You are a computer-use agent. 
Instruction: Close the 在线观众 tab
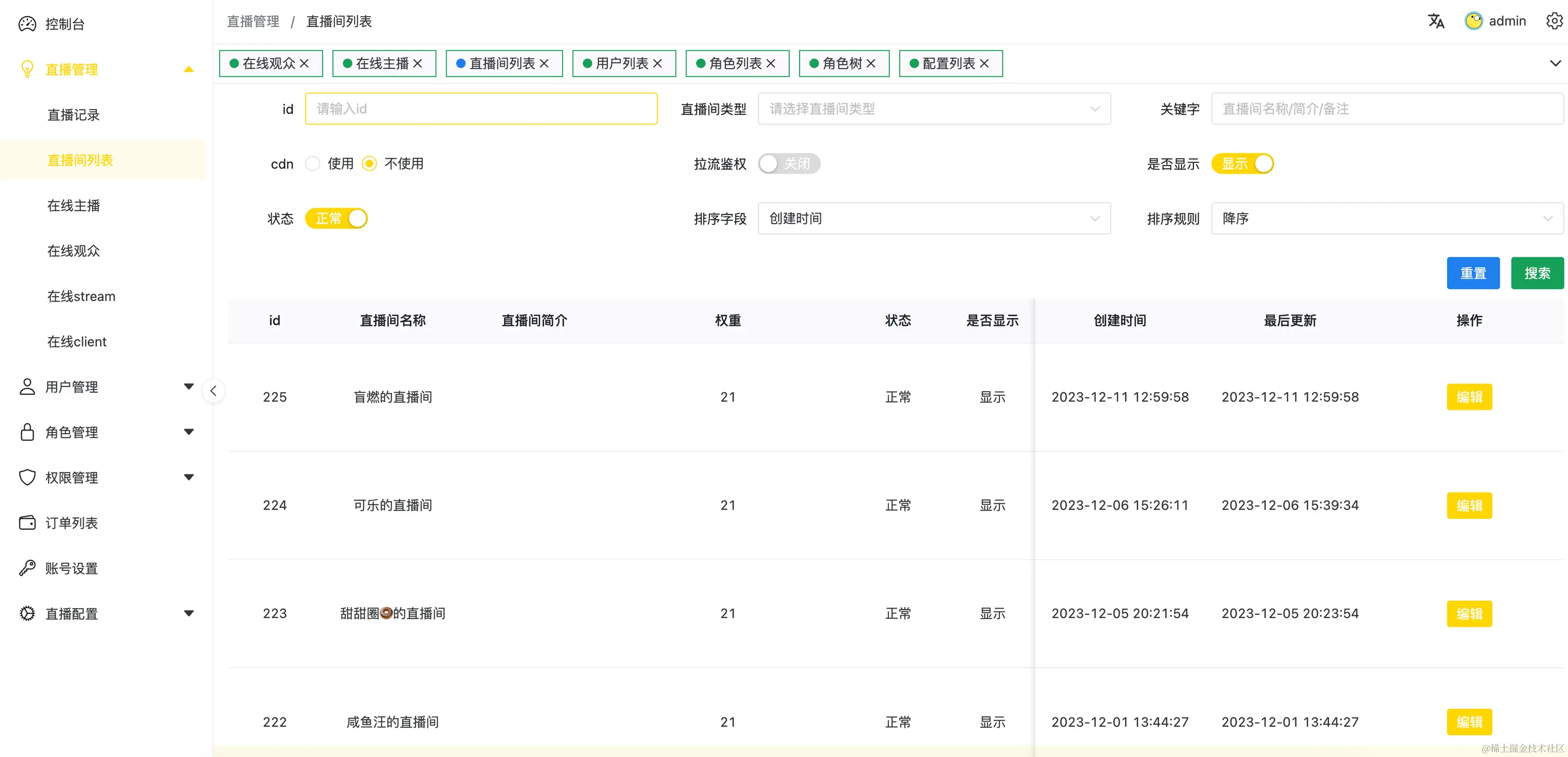tap(304, 63)
